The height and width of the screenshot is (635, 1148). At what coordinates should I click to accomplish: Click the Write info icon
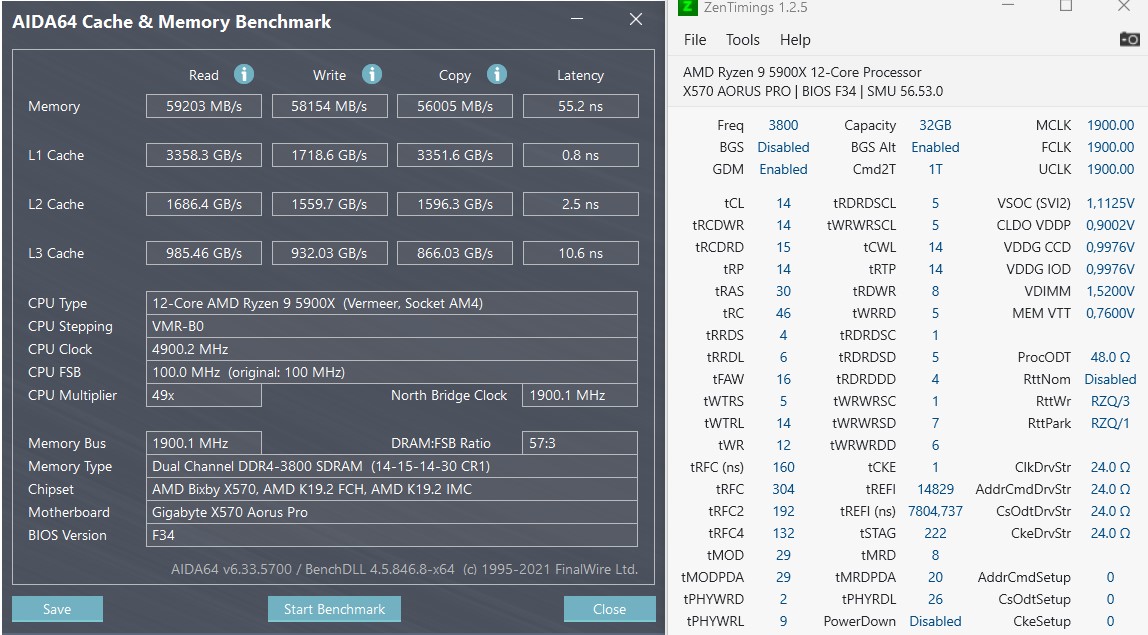click(371, 74)
